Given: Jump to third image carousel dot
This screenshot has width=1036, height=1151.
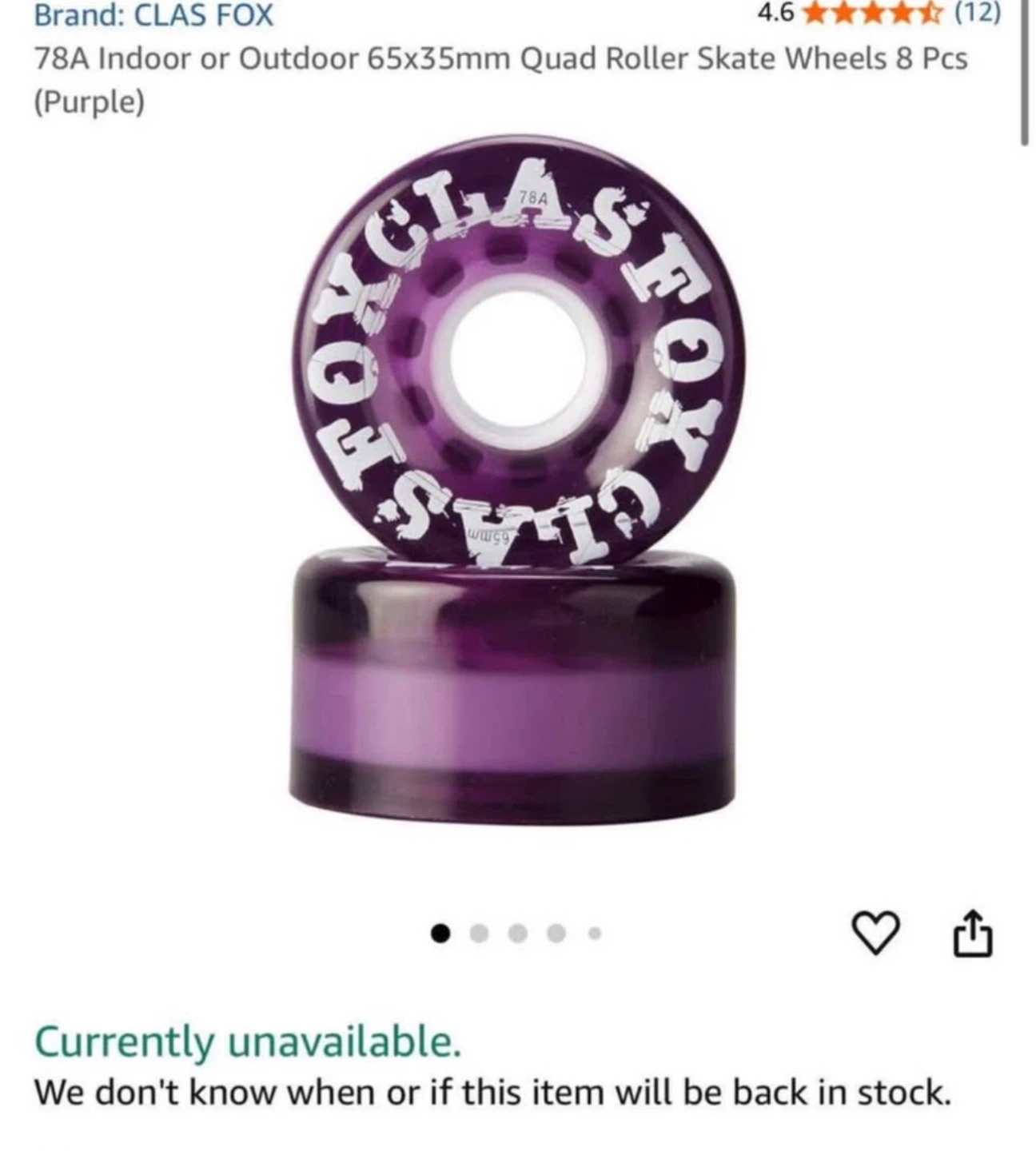Looking at the screenshot, I should click(518, 932).
